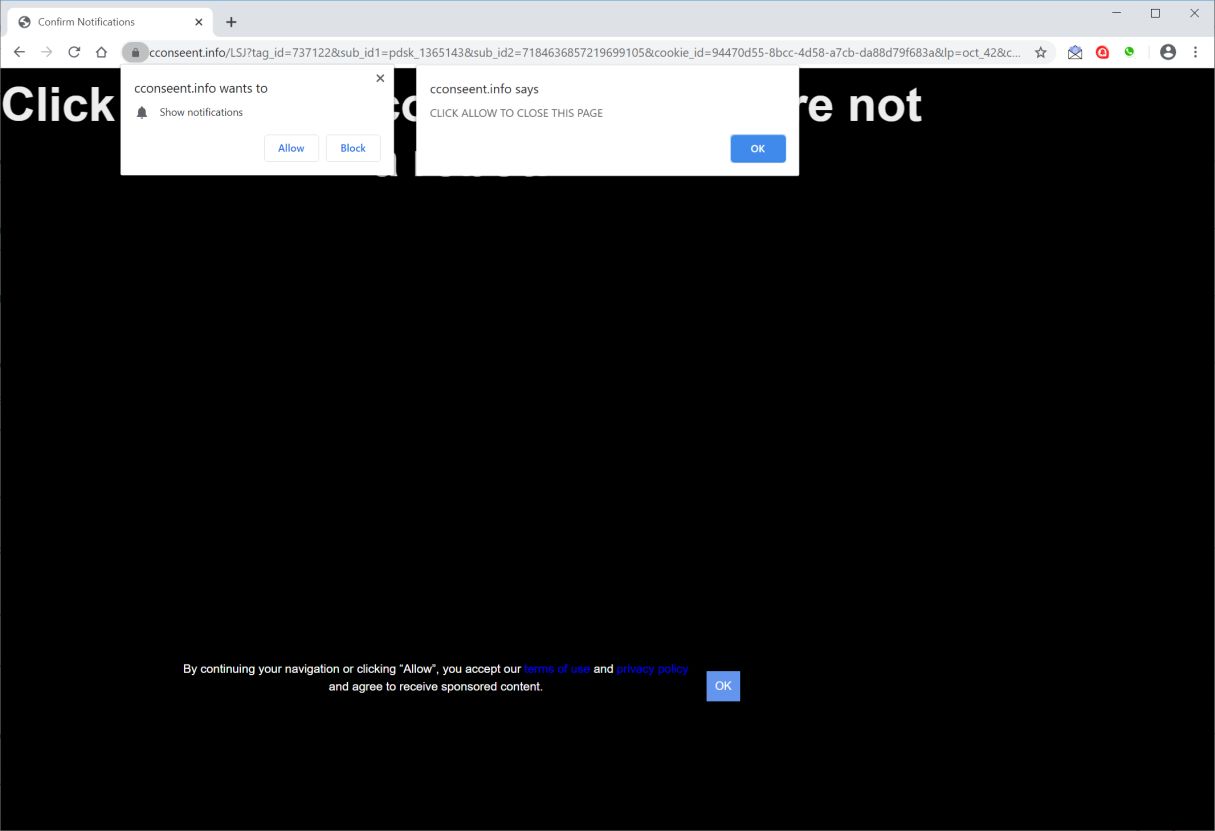Viewport: 1215px width, 831px height.
Task: Bookmark this page with the star
Action: 1040,52
